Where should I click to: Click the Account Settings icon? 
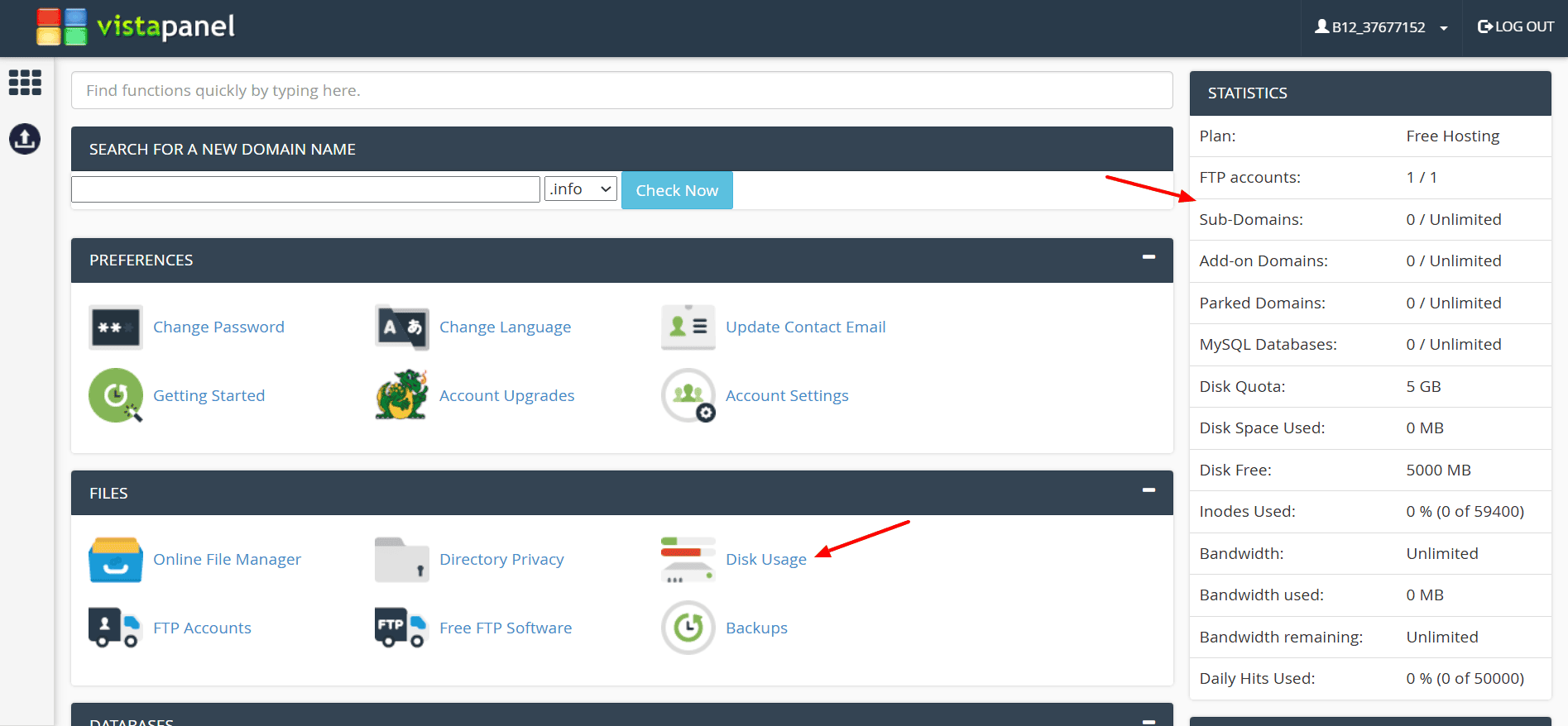tap(688, 395)
